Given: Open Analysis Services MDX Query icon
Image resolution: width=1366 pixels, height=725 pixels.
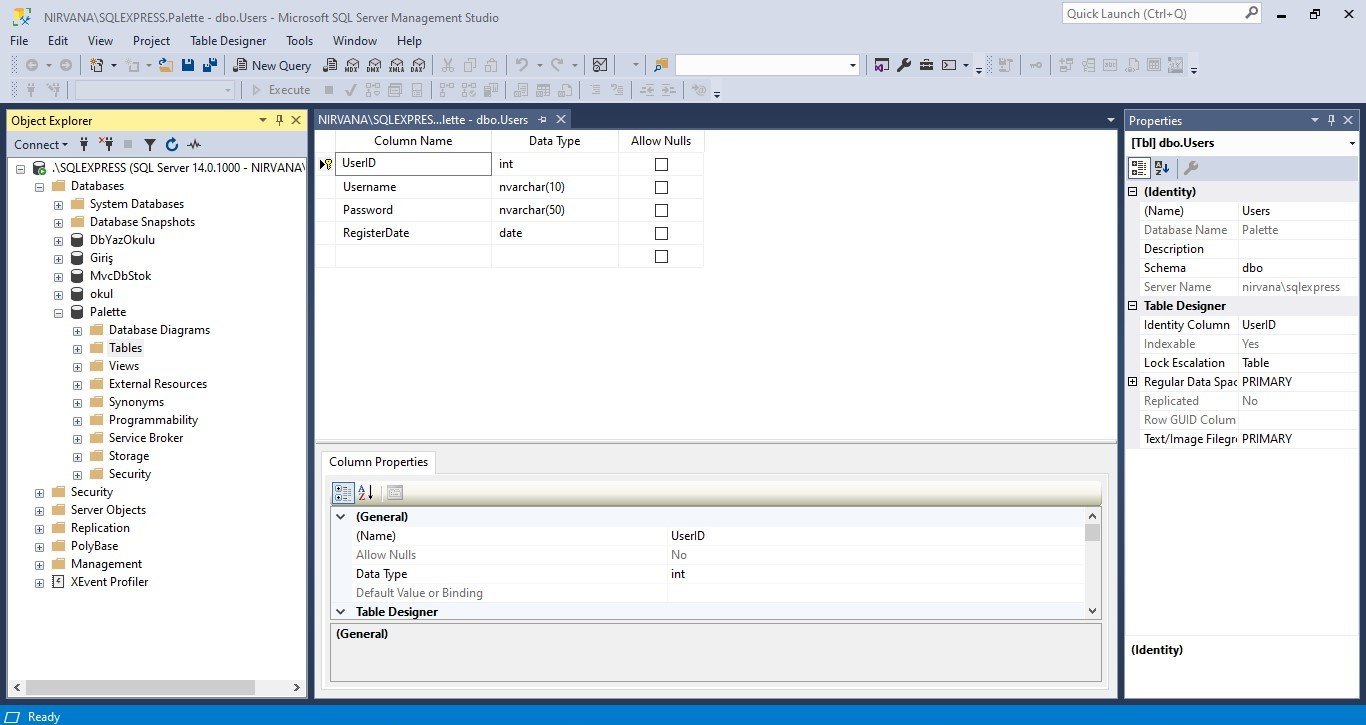Looking at the screenshot, I should click(352, 65).
